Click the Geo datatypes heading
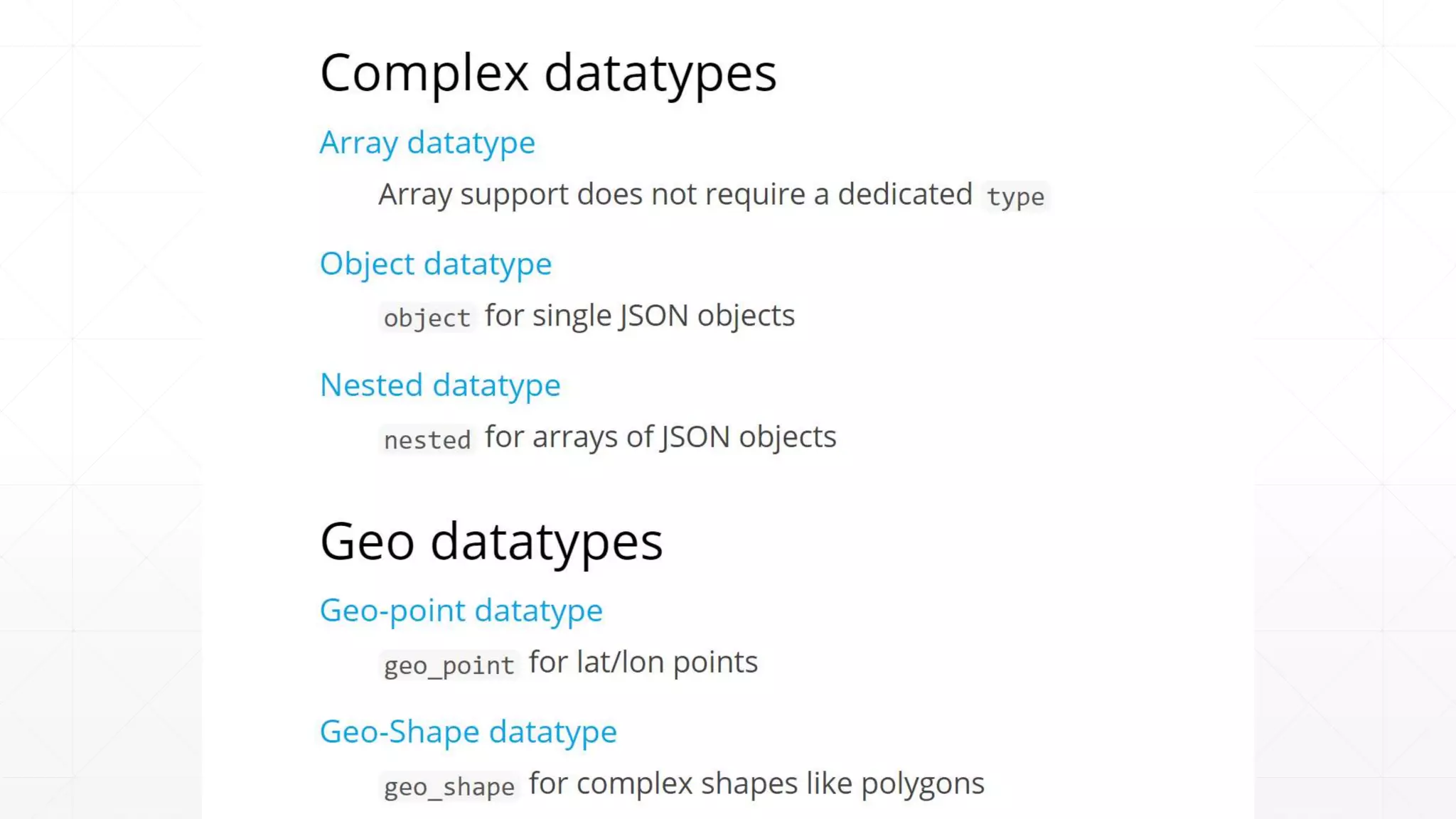The image size is (1456, 819). click(491, 542)
